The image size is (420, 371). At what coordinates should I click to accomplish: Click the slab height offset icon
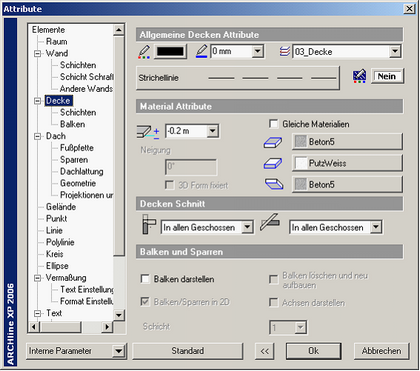[x=148, y=132]
